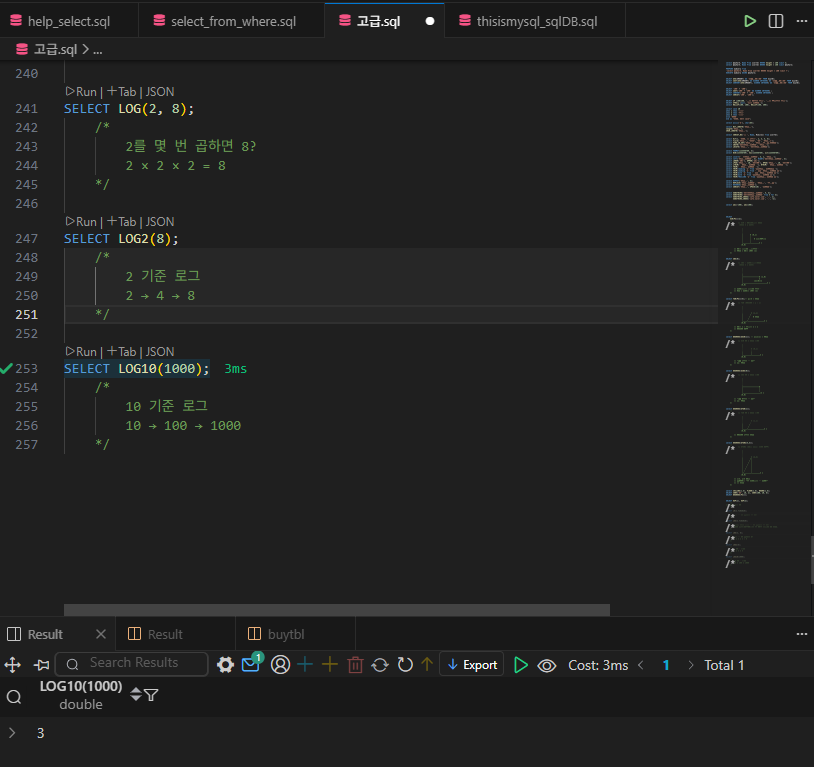Re-run query with green play button
The width and height of the screenshot is (814, 767).
[520, 665]
